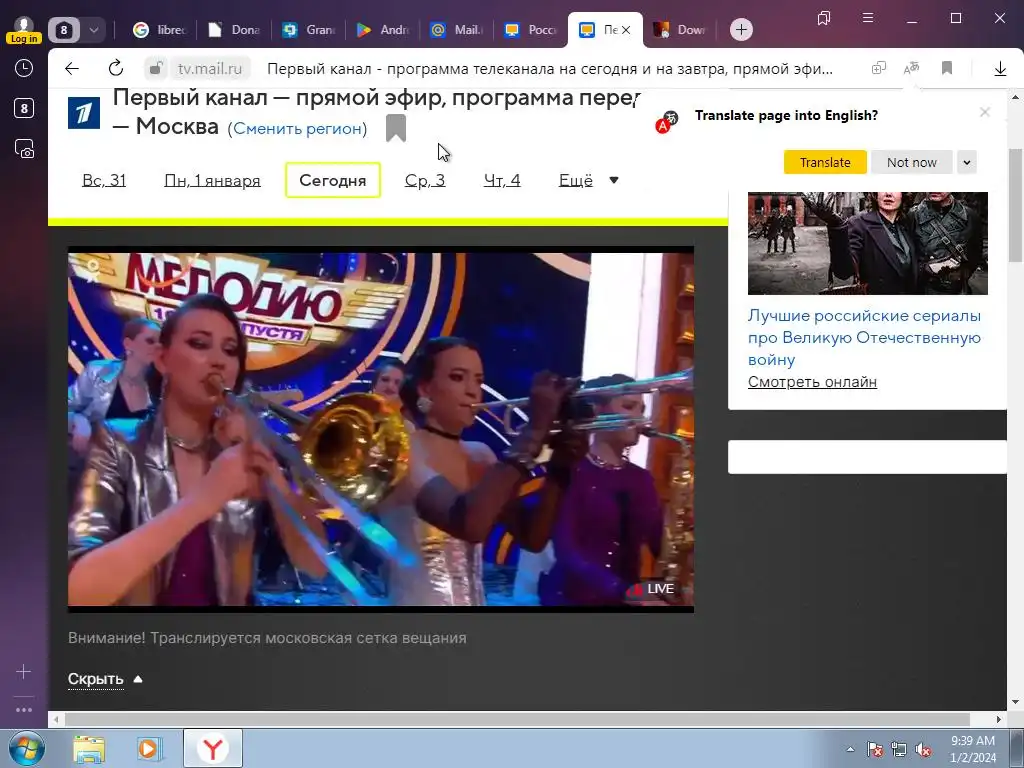Open the browser main menu hamburger
Image resolution: width=1024 pixels, height=768 pixels.
pyautogui.click(x=868, y=18)
